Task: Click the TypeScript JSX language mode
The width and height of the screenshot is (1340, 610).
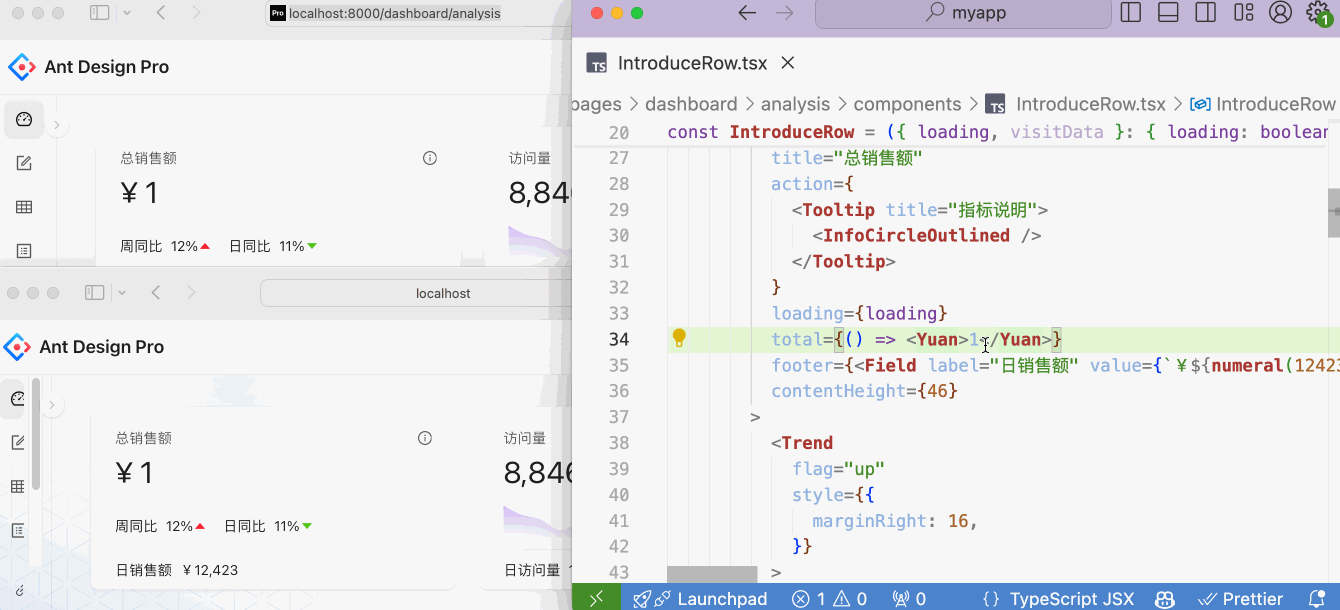Action: click(x=1071, y=599)
